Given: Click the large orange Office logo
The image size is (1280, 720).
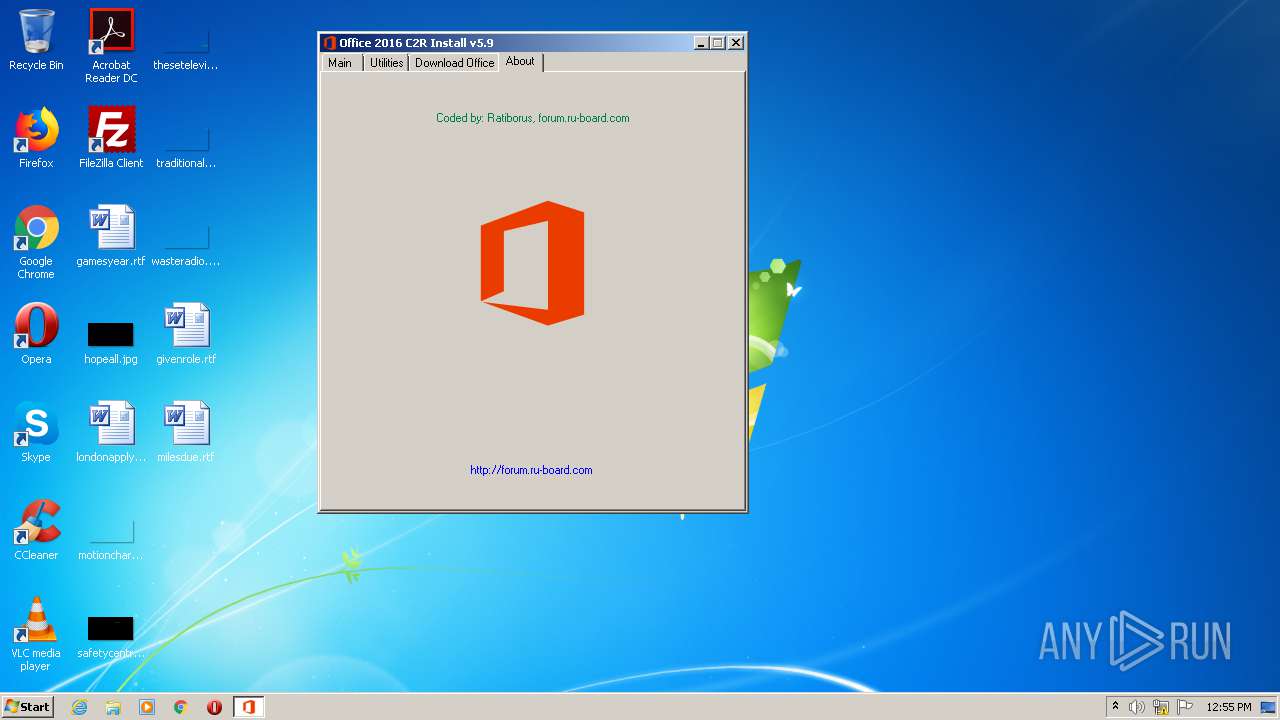Looking at the screenshot, I should (x=532, y=263).
